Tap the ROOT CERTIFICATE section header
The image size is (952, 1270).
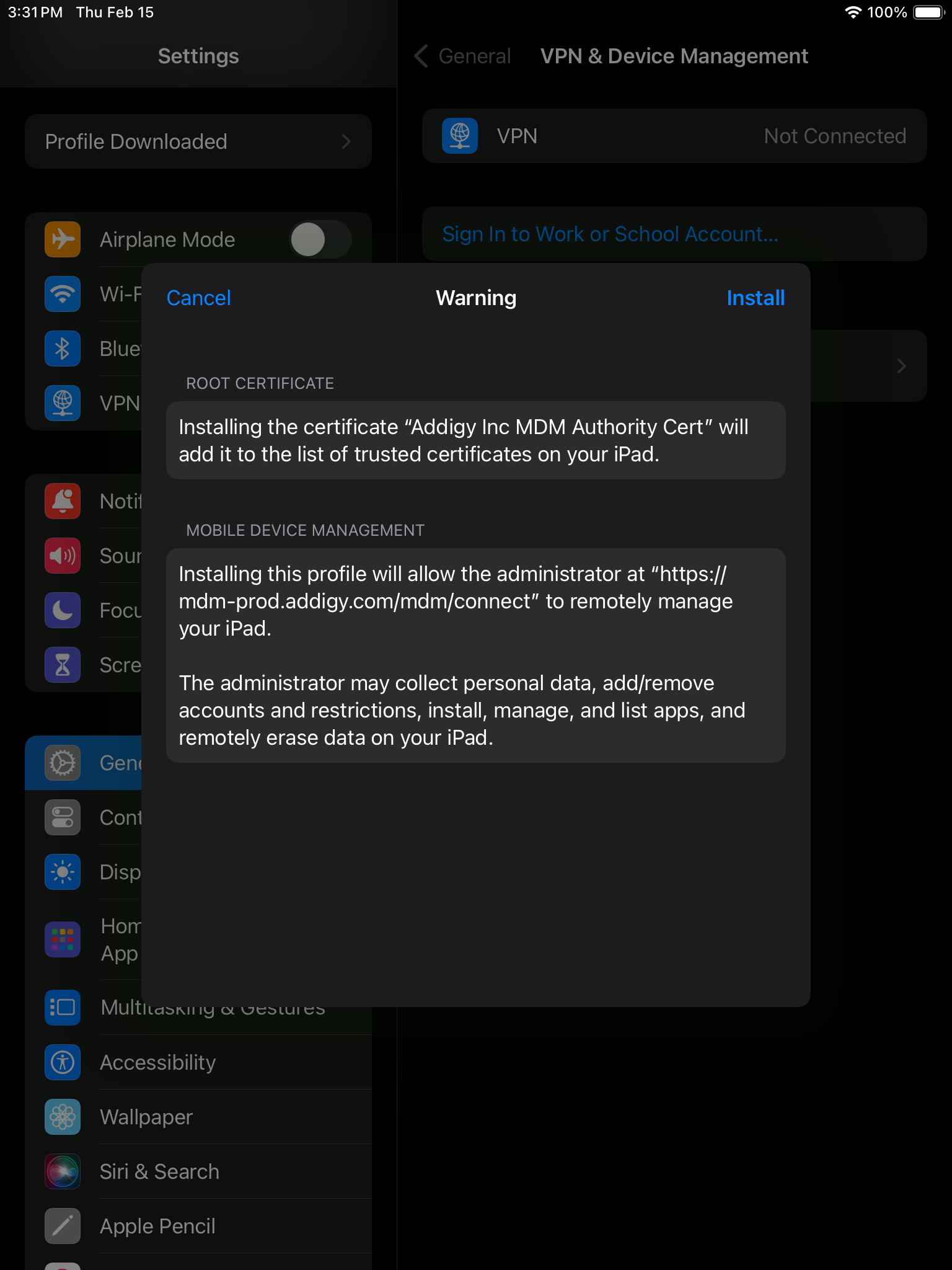coord(260,383)
